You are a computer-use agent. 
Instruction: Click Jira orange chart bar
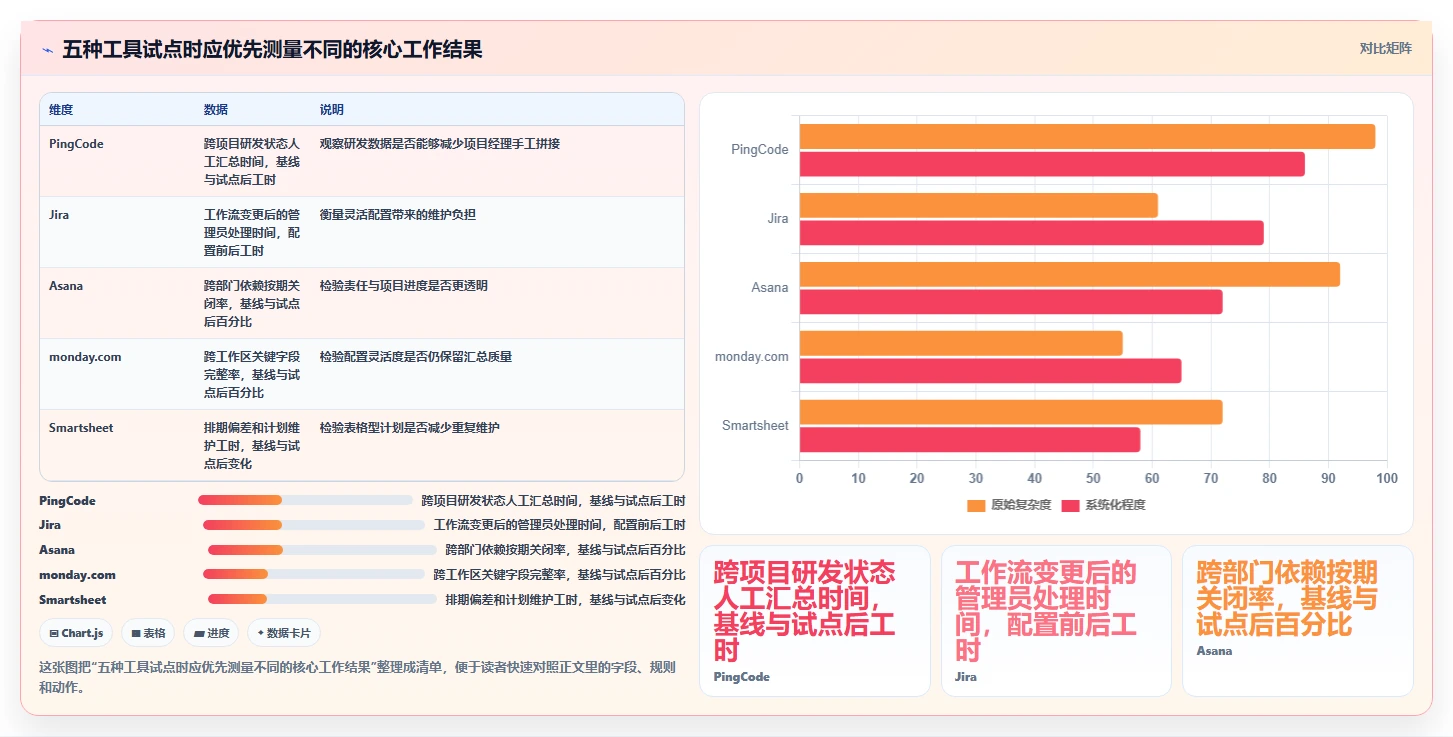(979, 205)
